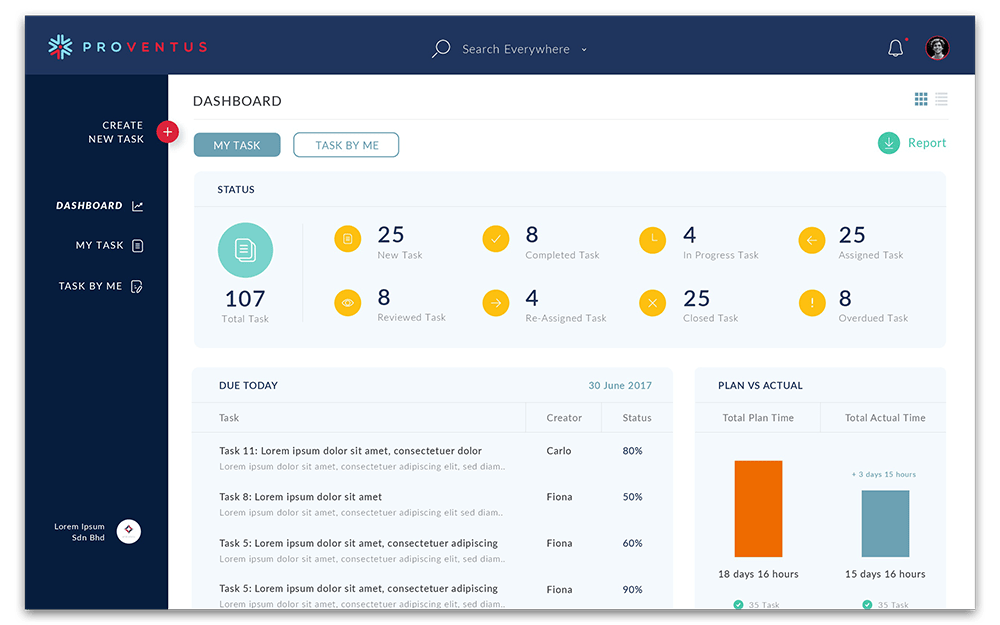Click the Total Task documents icon
This screenshot has width=1000, height=625.
tap(245, 250)
